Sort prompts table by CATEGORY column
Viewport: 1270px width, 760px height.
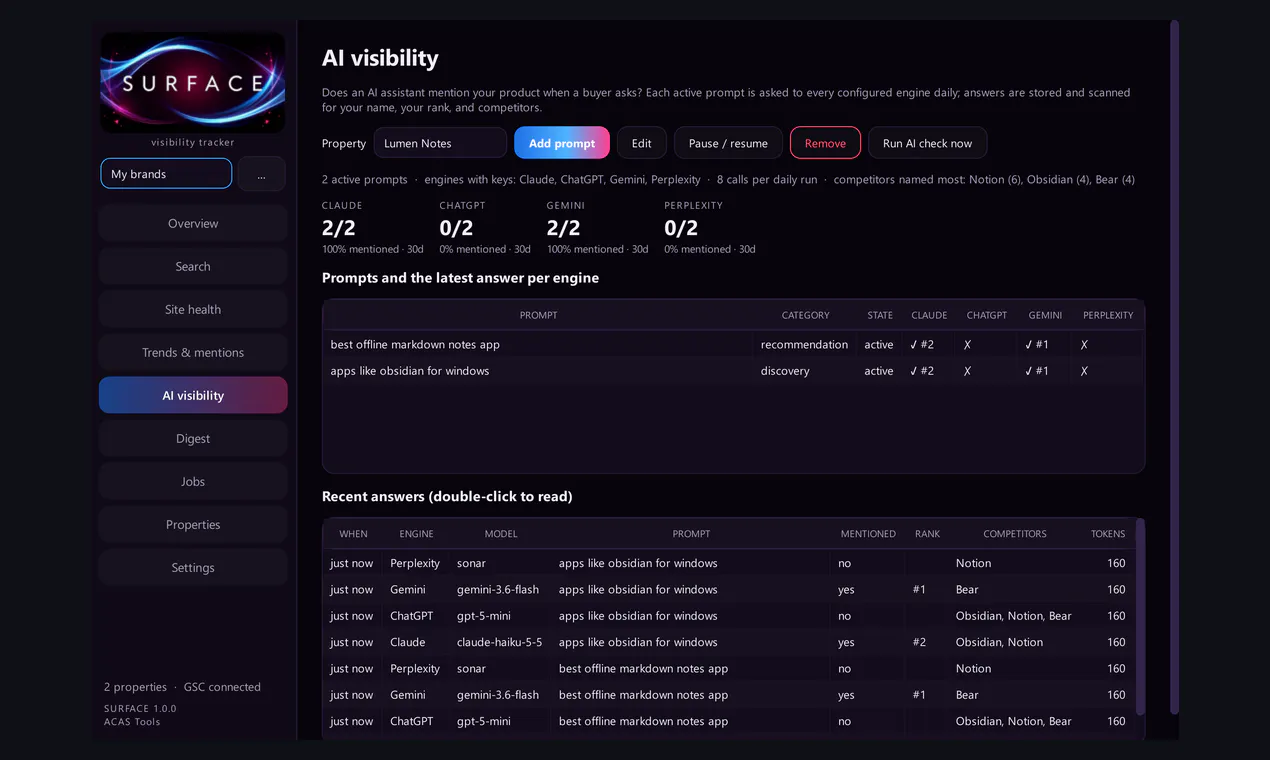pyautogui.click(x=805, y=315)
